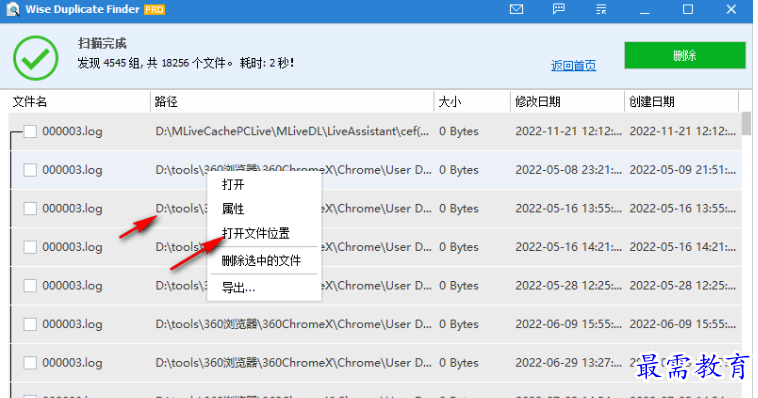This screenshot has width=758, height=398.
Task: Check the file modified 2022-05-16 14:21
Action: click(x=30, y=247)
